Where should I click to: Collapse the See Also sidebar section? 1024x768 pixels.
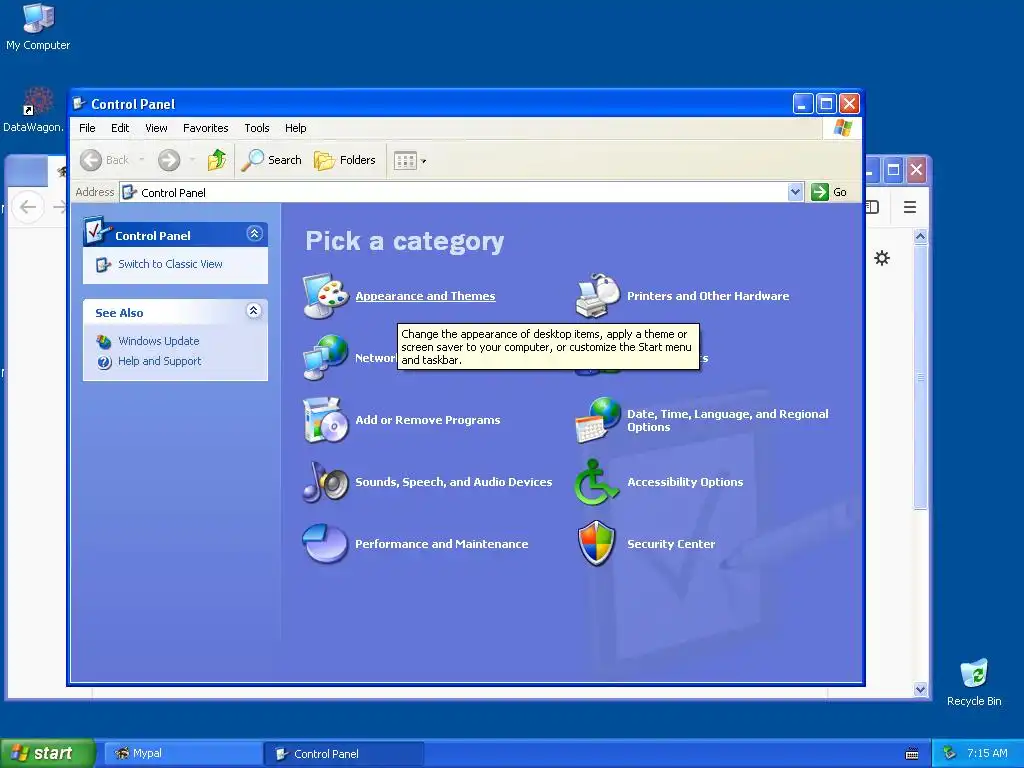tap(254, 310)
